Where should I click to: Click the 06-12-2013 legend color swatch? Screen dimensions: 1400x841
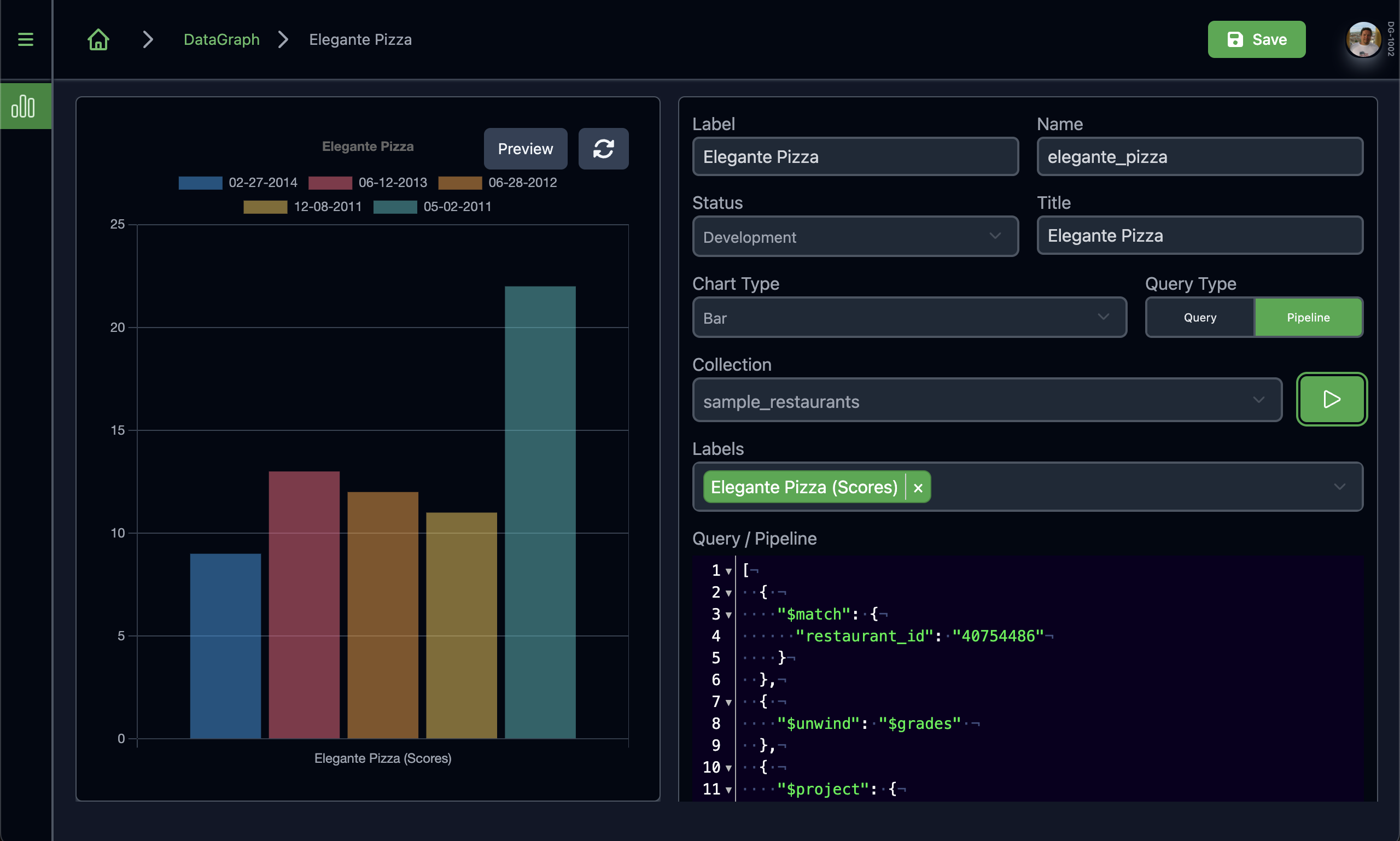329,182
